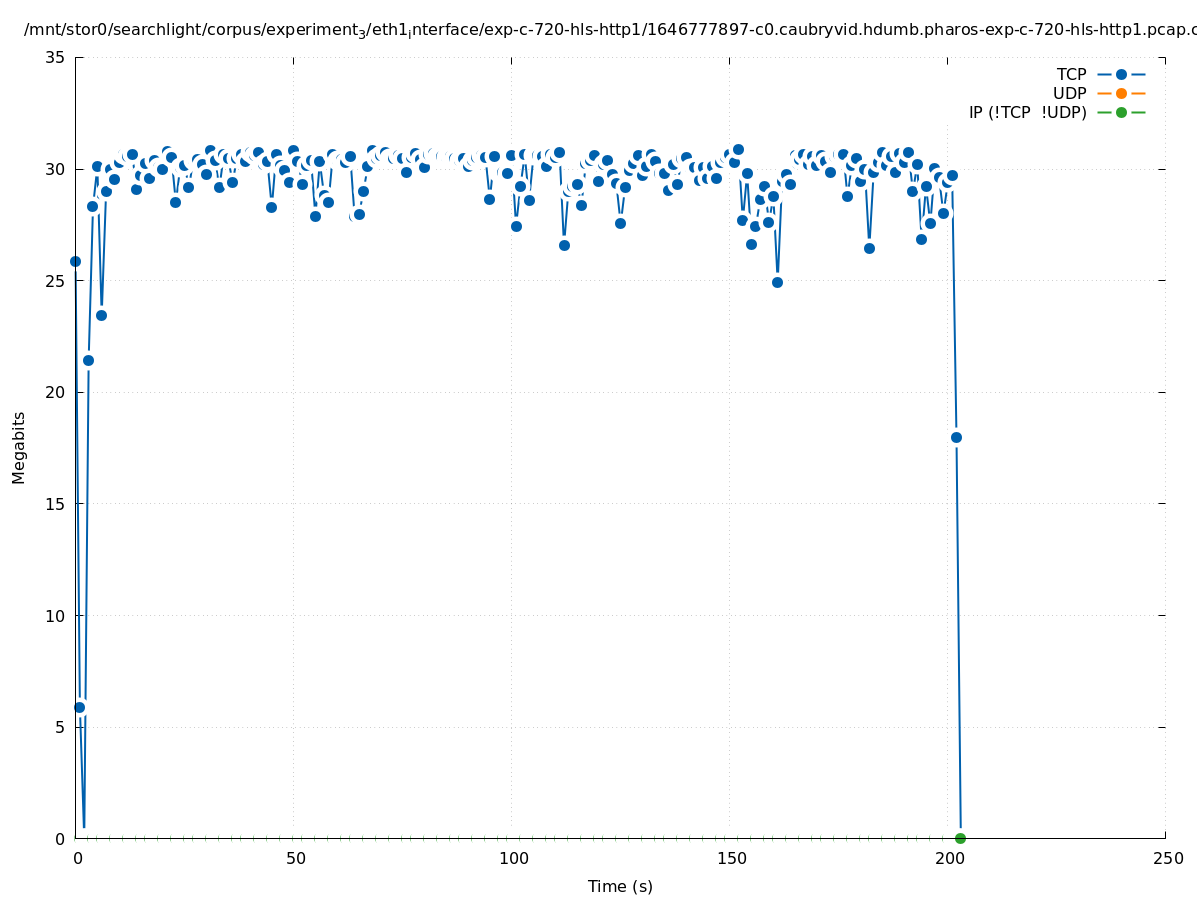Click the green data point at the x-axis
1197x900 pixels.
[960, 838]
